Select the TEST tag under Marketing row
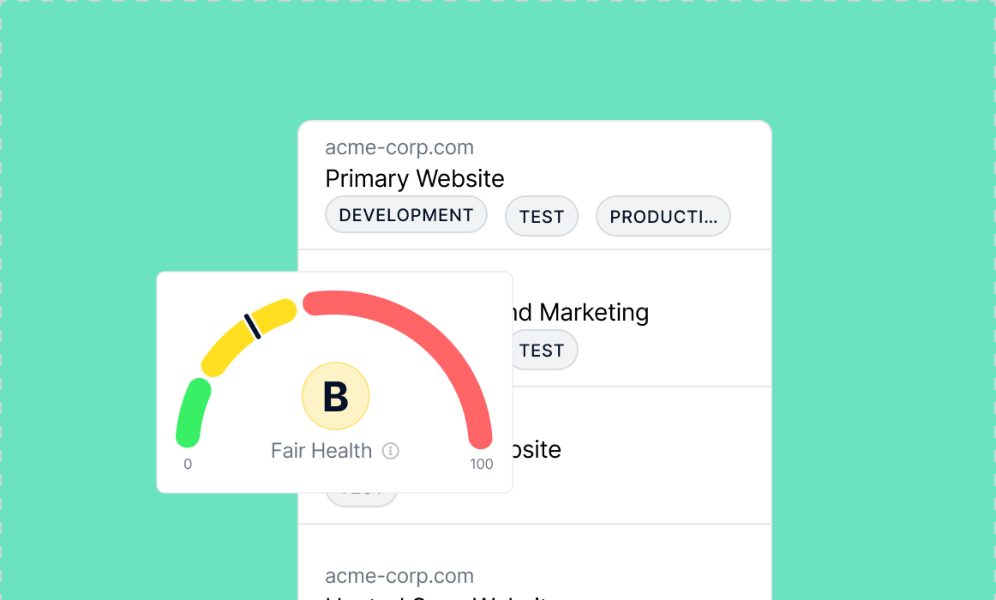Viewport: 996px width, 600px height. coord(544,350)
